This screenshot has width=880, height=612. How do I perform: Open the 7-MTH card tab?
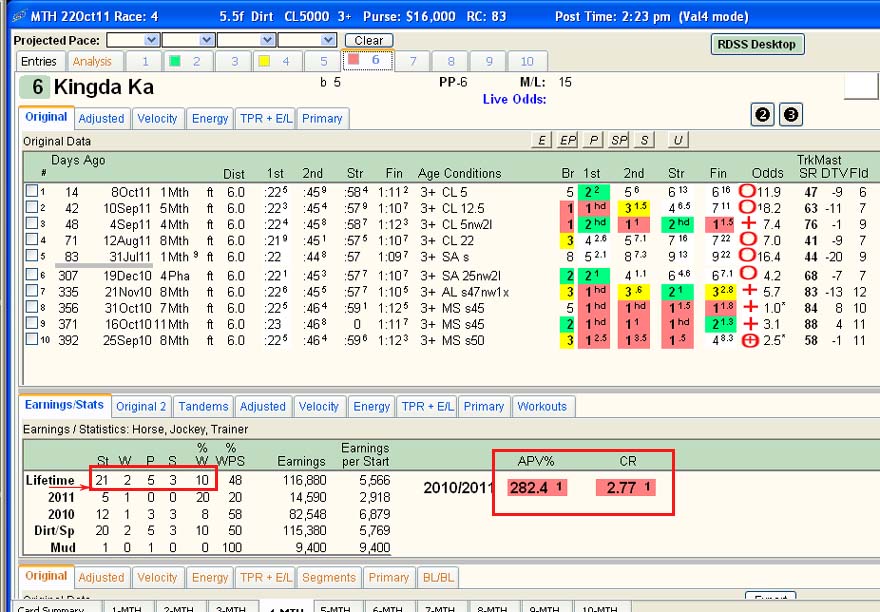click(x=439, y=608)
